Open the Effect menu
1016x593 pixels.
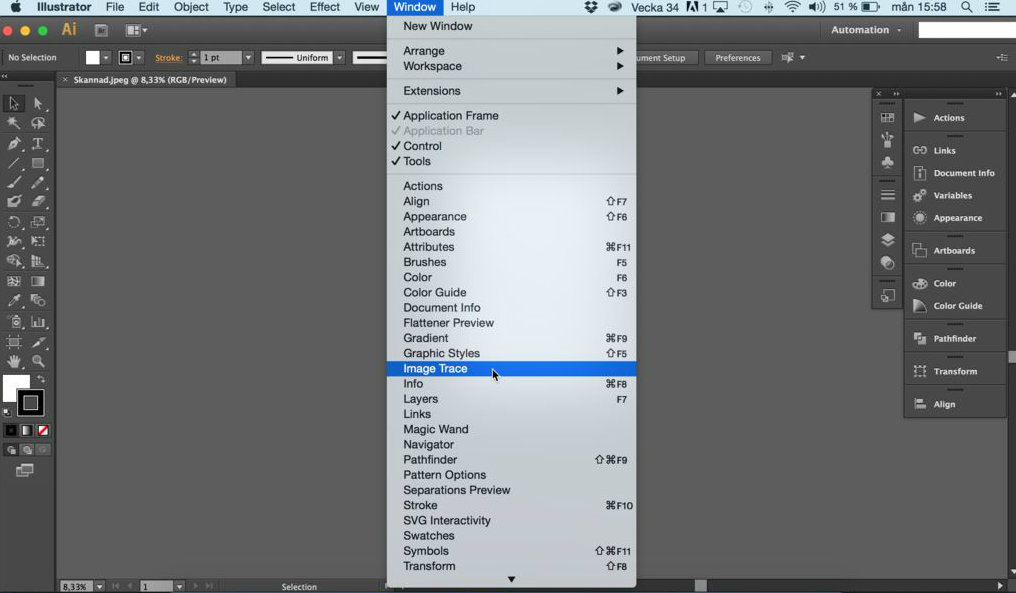(325, 7)
